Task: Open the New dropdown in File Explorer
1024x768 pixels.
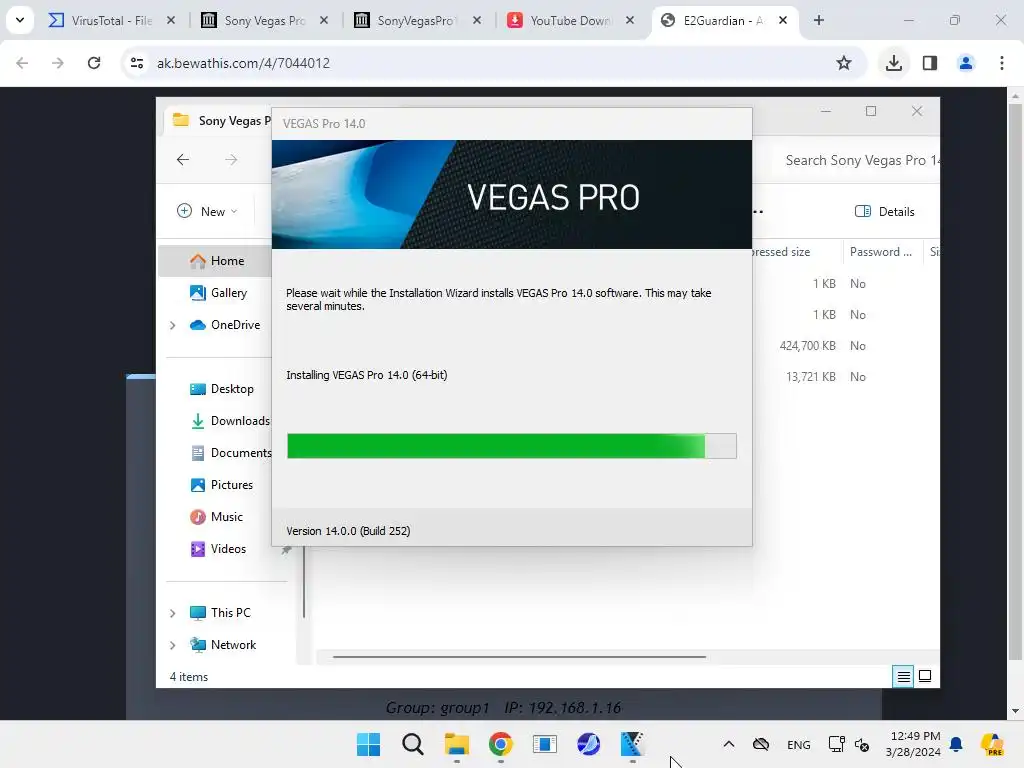Action: (207, 211)
